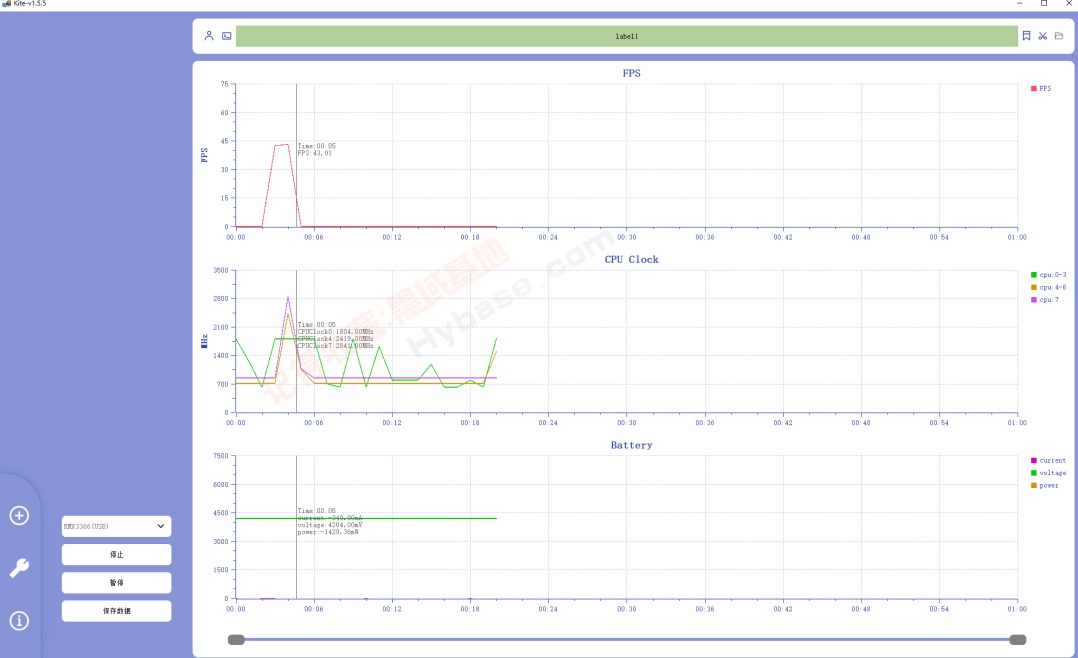Click the user profile icon
This screenshot has height=658, width=1078.
pos(209,36)
